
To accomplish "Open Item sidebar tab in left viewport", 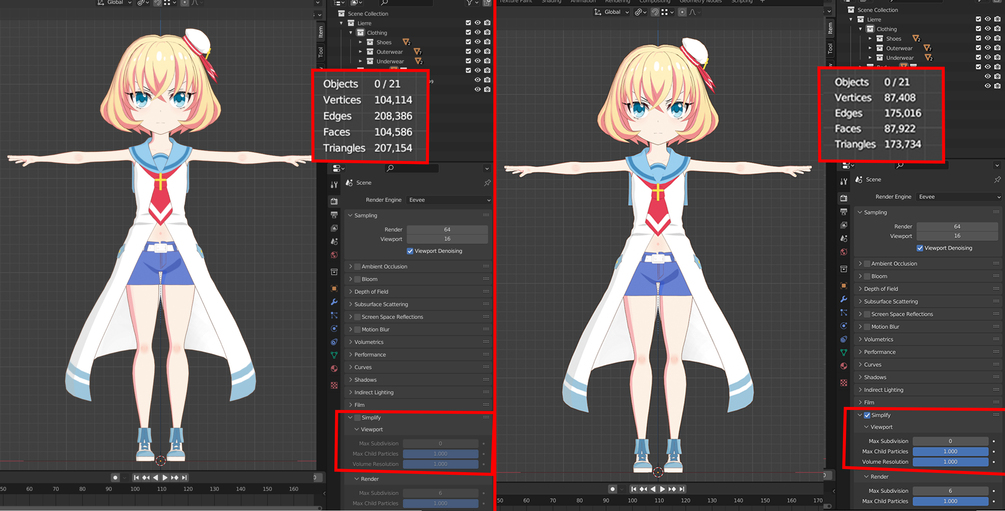I will click(320, 31).
